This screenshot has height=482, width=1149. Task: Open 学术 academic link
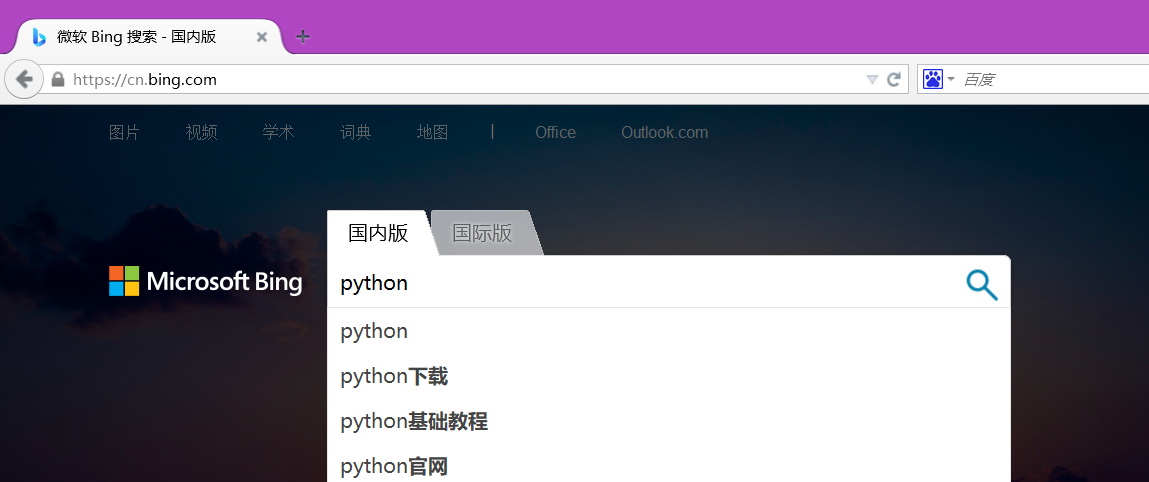click(278, 133)
